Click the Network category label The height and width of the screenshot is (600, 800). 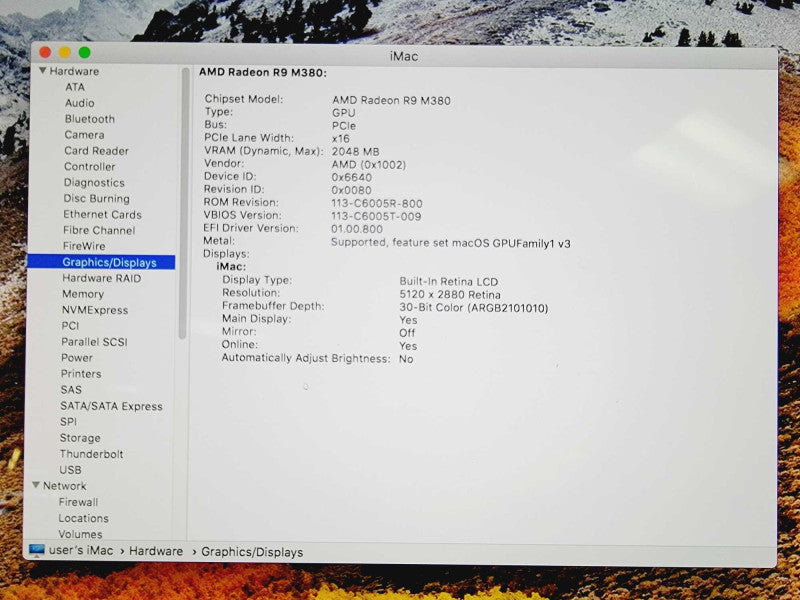[x=65, y=486]
